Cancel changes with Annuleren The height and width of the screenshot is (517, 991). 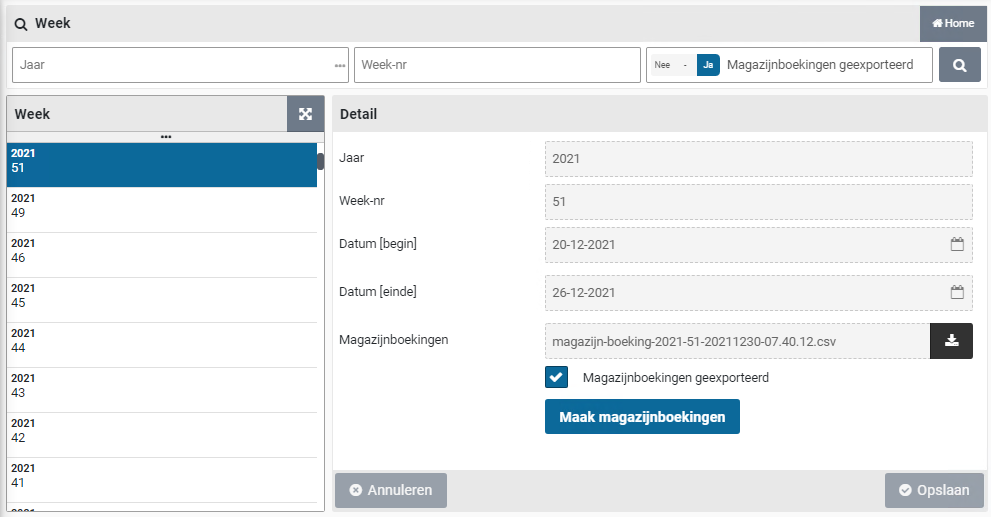[391, 490]
